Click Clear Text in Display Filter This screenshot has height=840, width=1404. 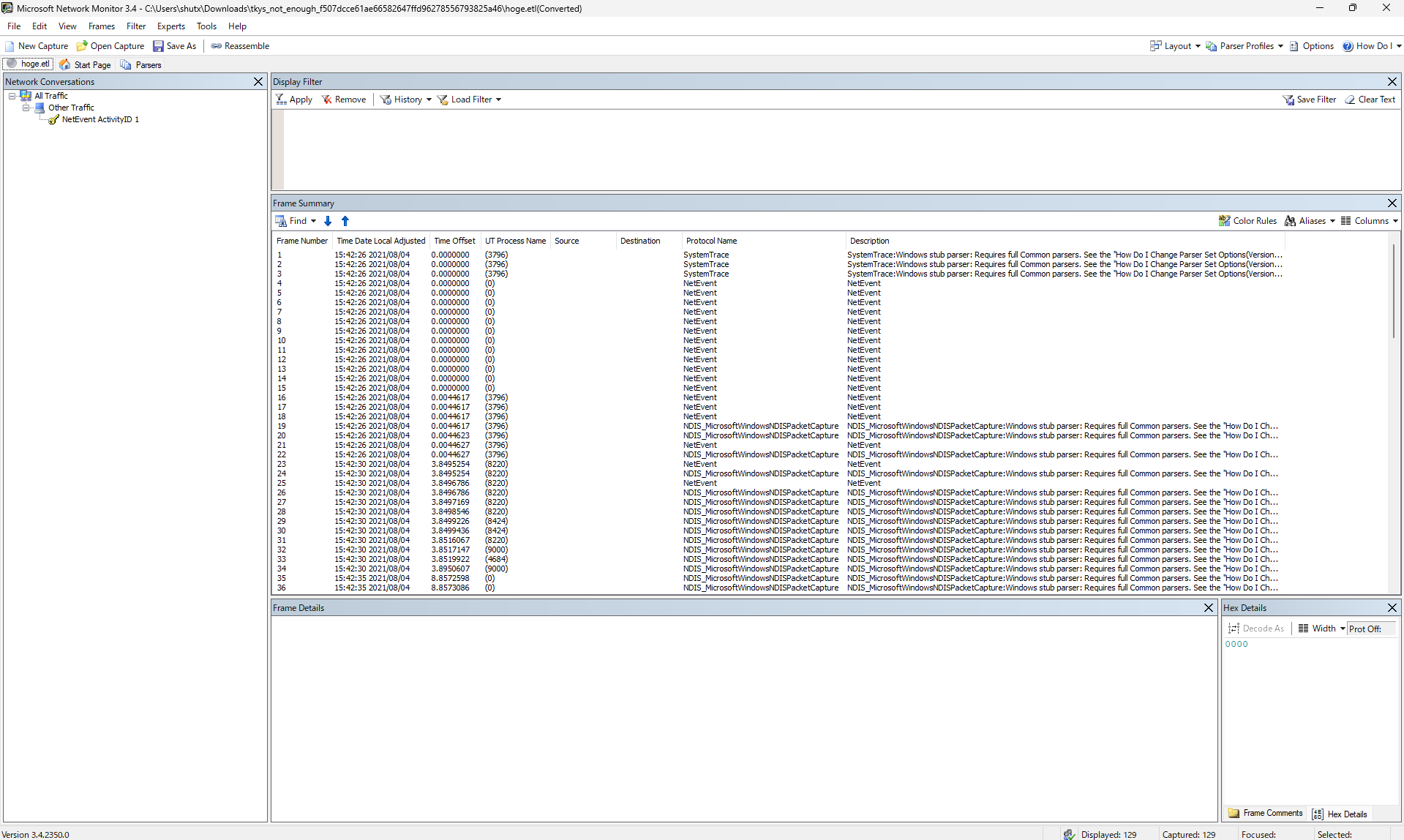(x=1370, y=100)
